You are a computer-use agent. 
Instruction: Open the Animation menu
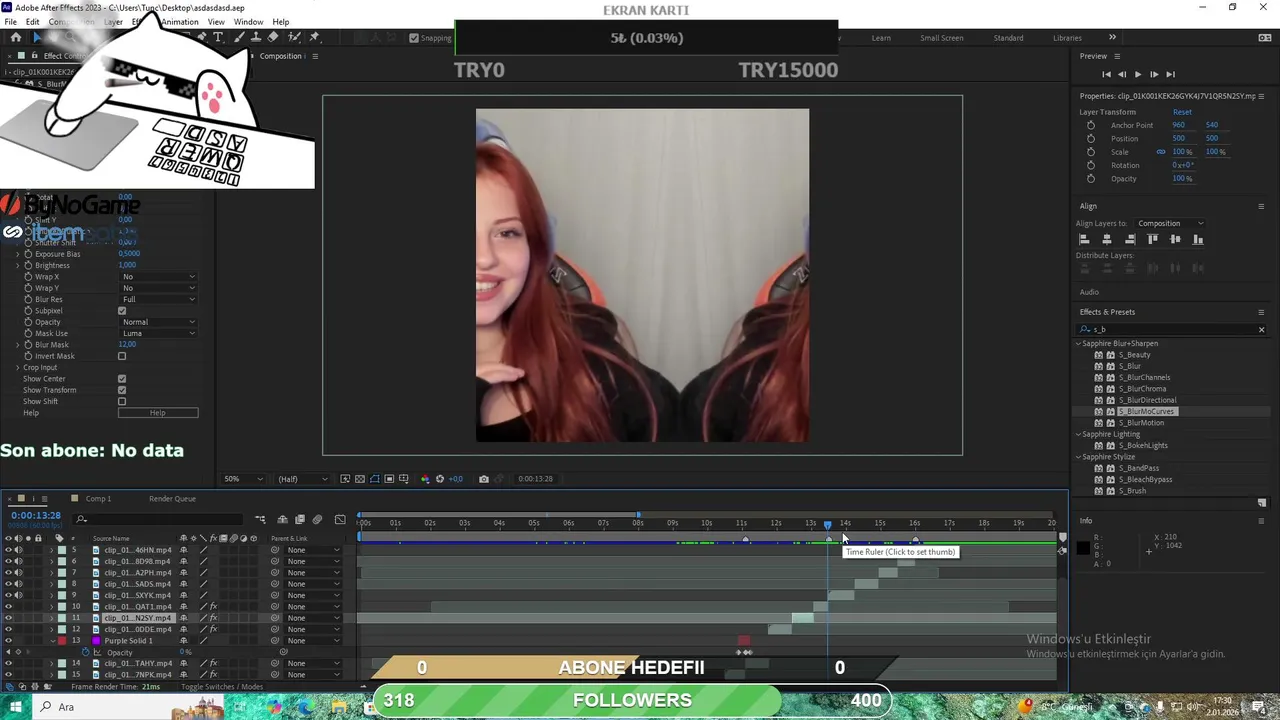click(x=179, y=22)
